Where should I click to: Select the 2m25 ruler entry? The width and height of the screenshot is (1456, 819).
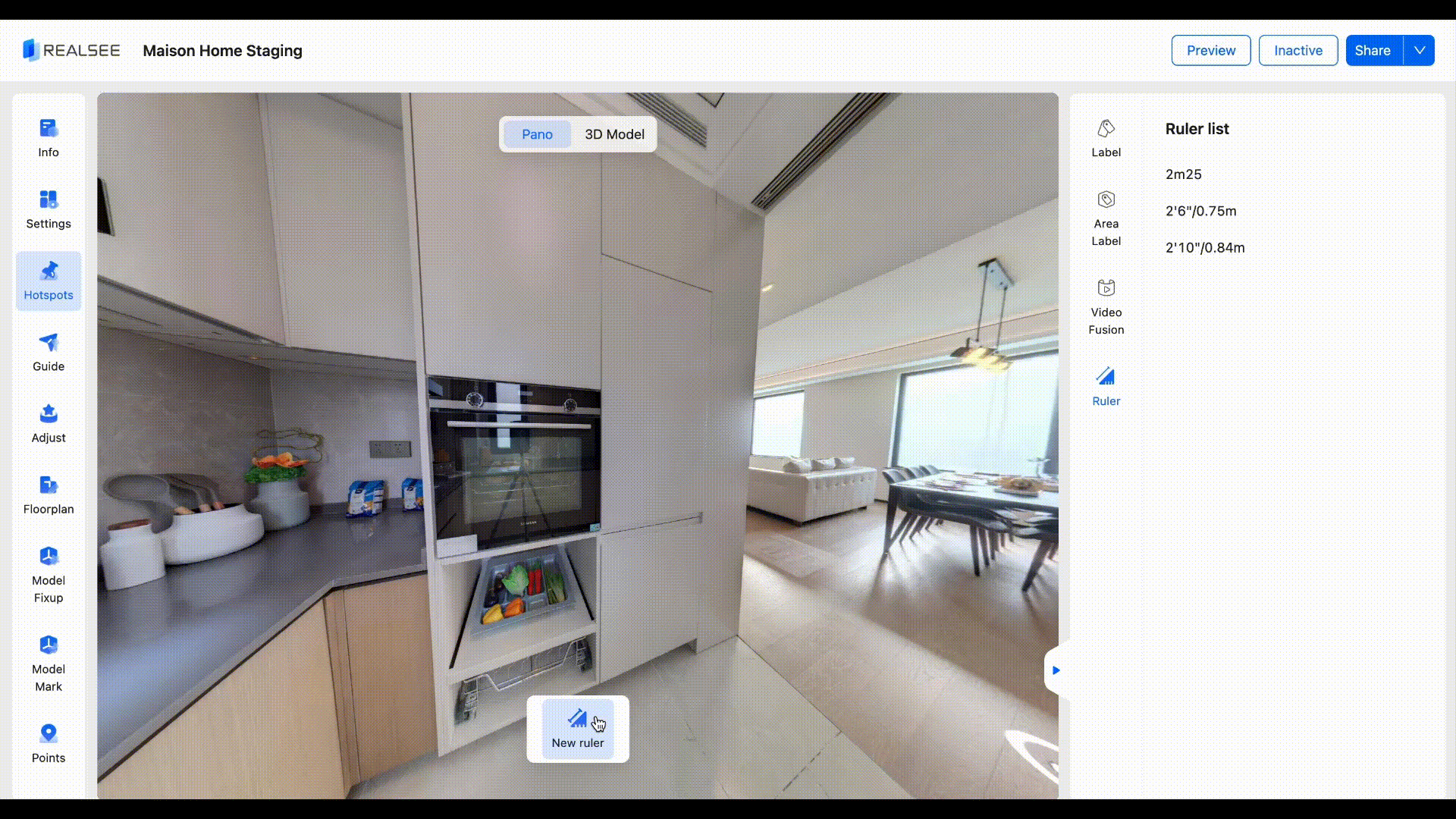coord(1183,174)
